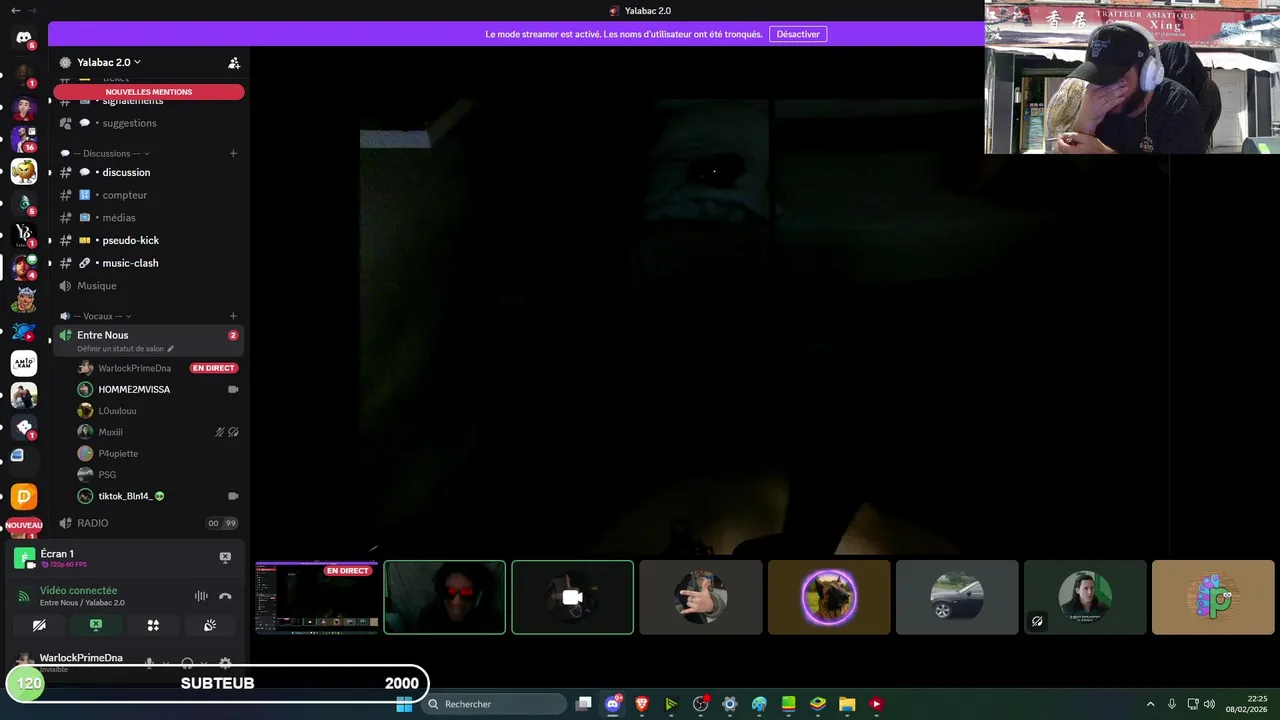Stop streaming Écran 1 icon
Viewport: 1280px width, 720px height.
point(225,557)
